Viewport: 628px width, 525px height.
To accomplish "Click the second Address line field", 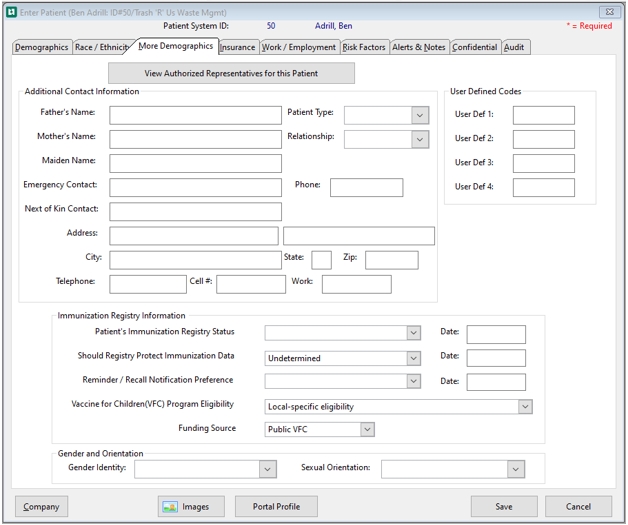I will (359, 236).
